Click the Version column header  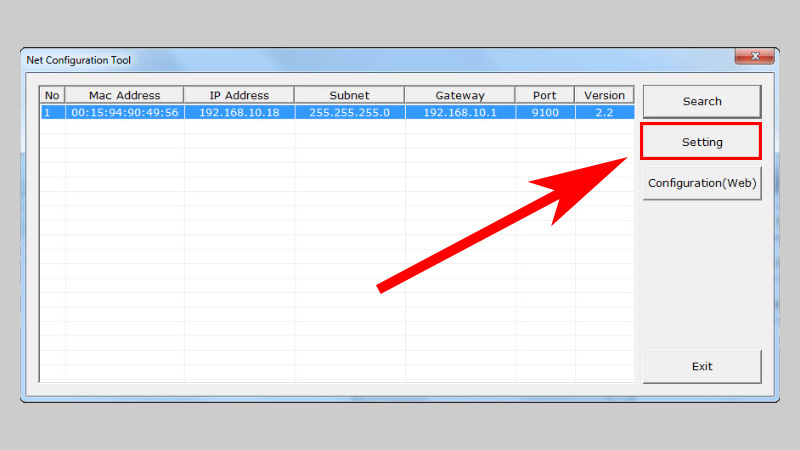click(x=605, y=95)
